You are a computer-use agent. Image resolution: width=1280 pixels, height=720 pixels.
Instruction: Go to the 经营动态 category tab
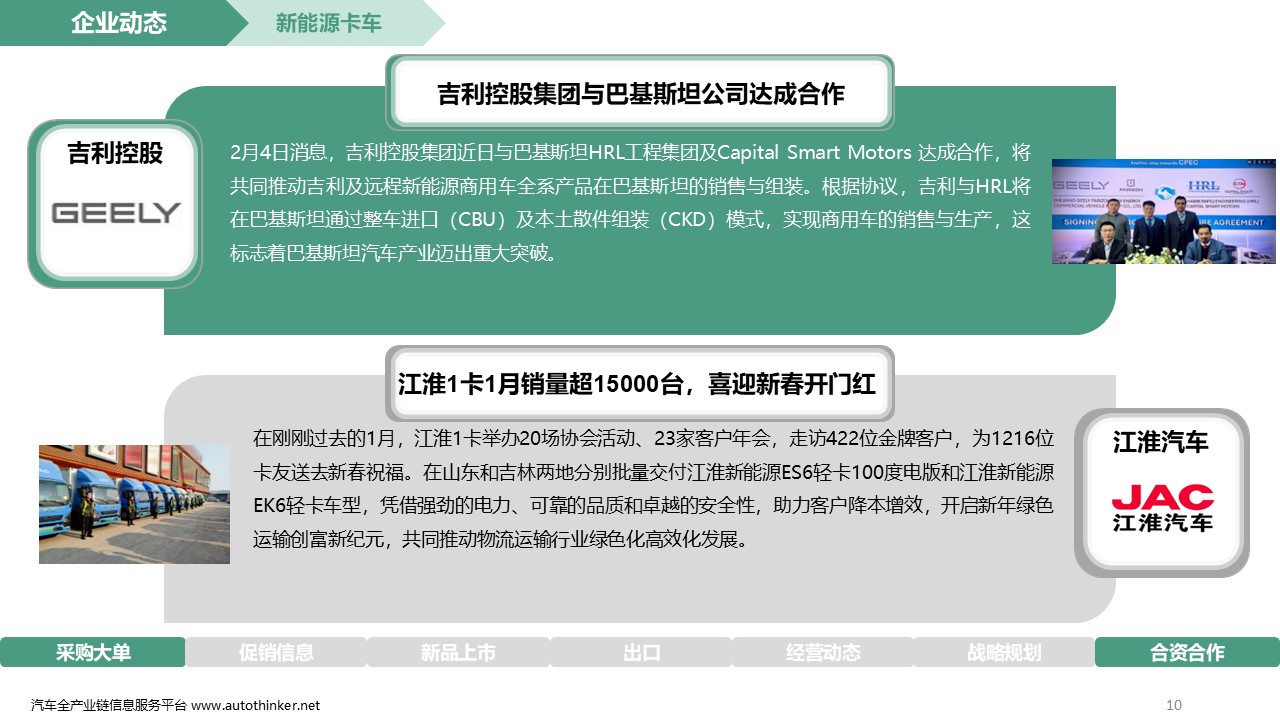pyautogui.click(x=823, y=652)
